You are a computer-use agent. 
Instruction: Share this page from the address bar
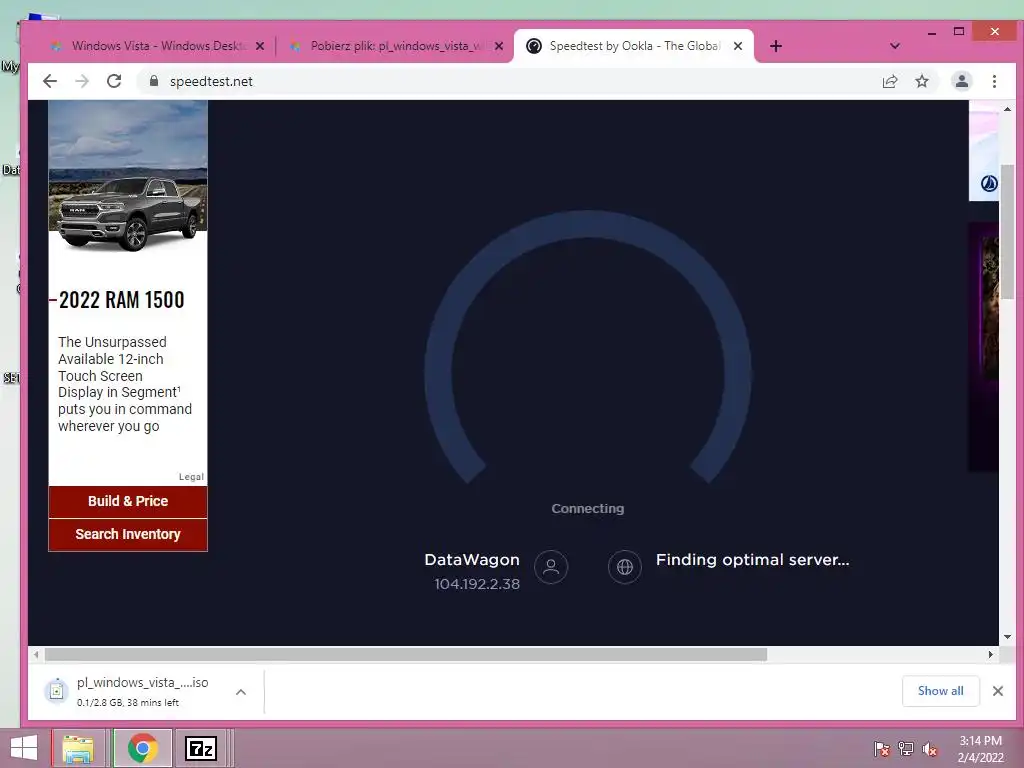click(x=889, y=81)
